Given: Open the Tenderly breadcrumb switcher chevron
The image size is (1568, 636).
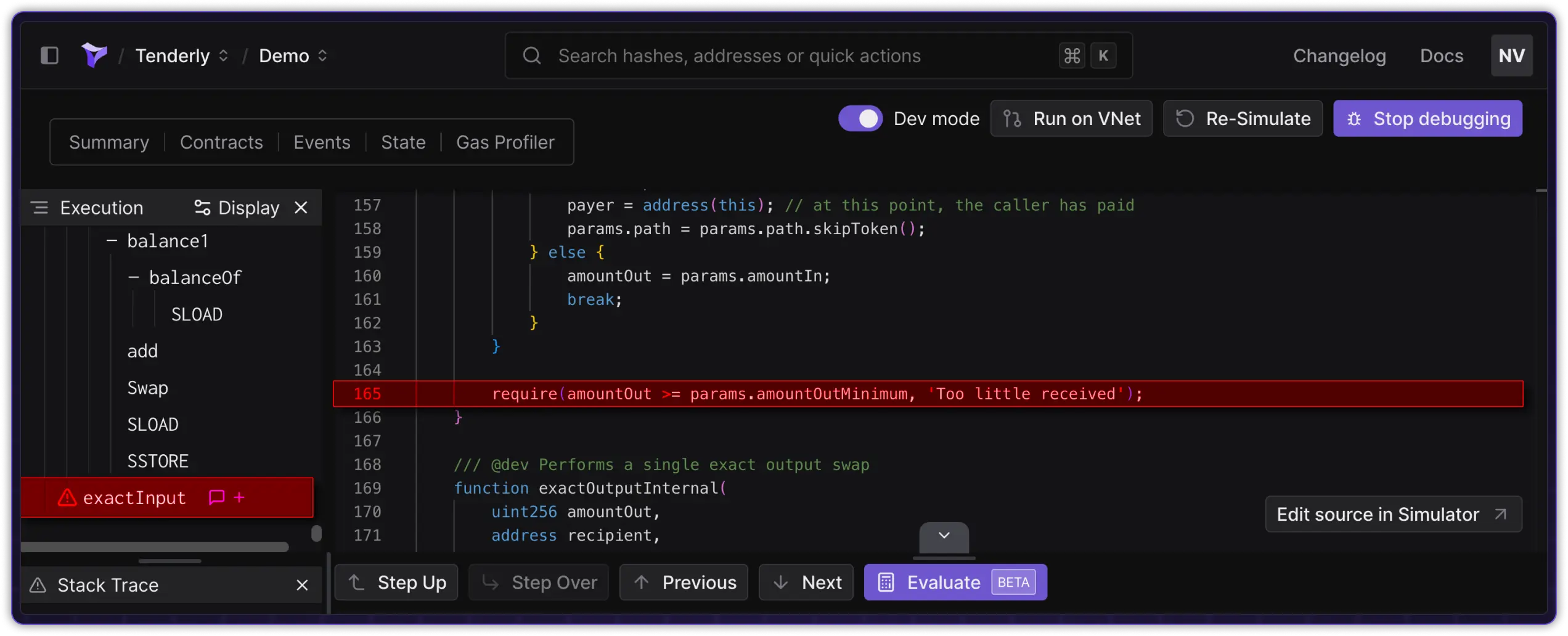Looking at the screenshot, I should [x=223, y=55].
